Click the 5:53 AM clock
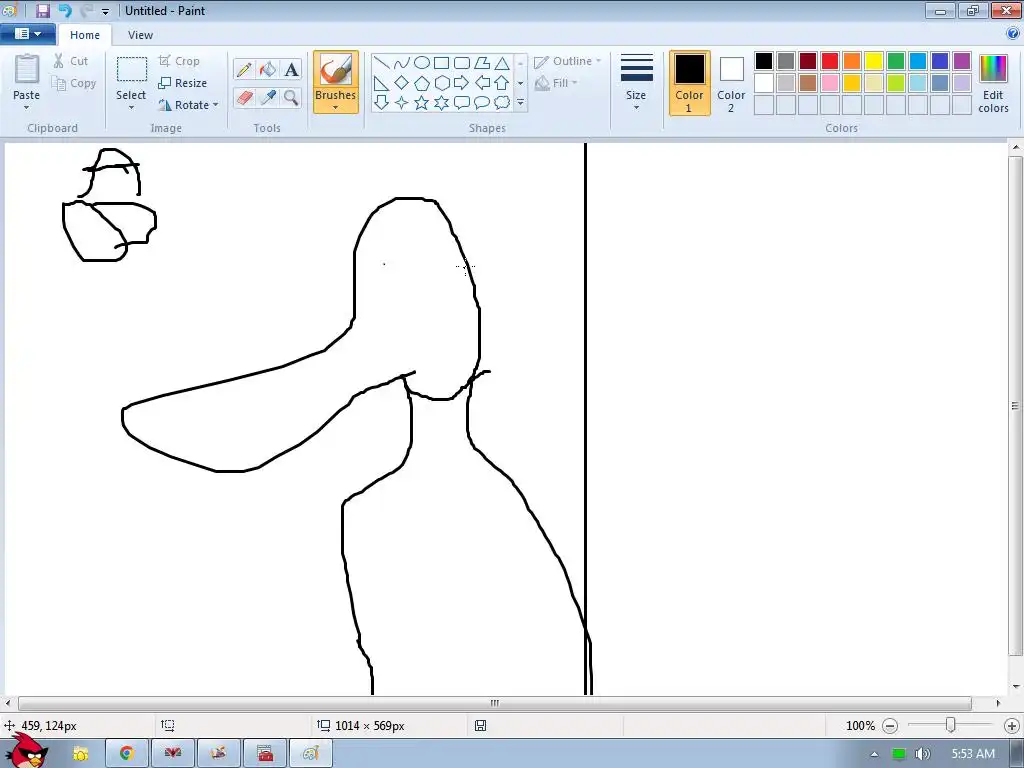 tap(973, 754)
